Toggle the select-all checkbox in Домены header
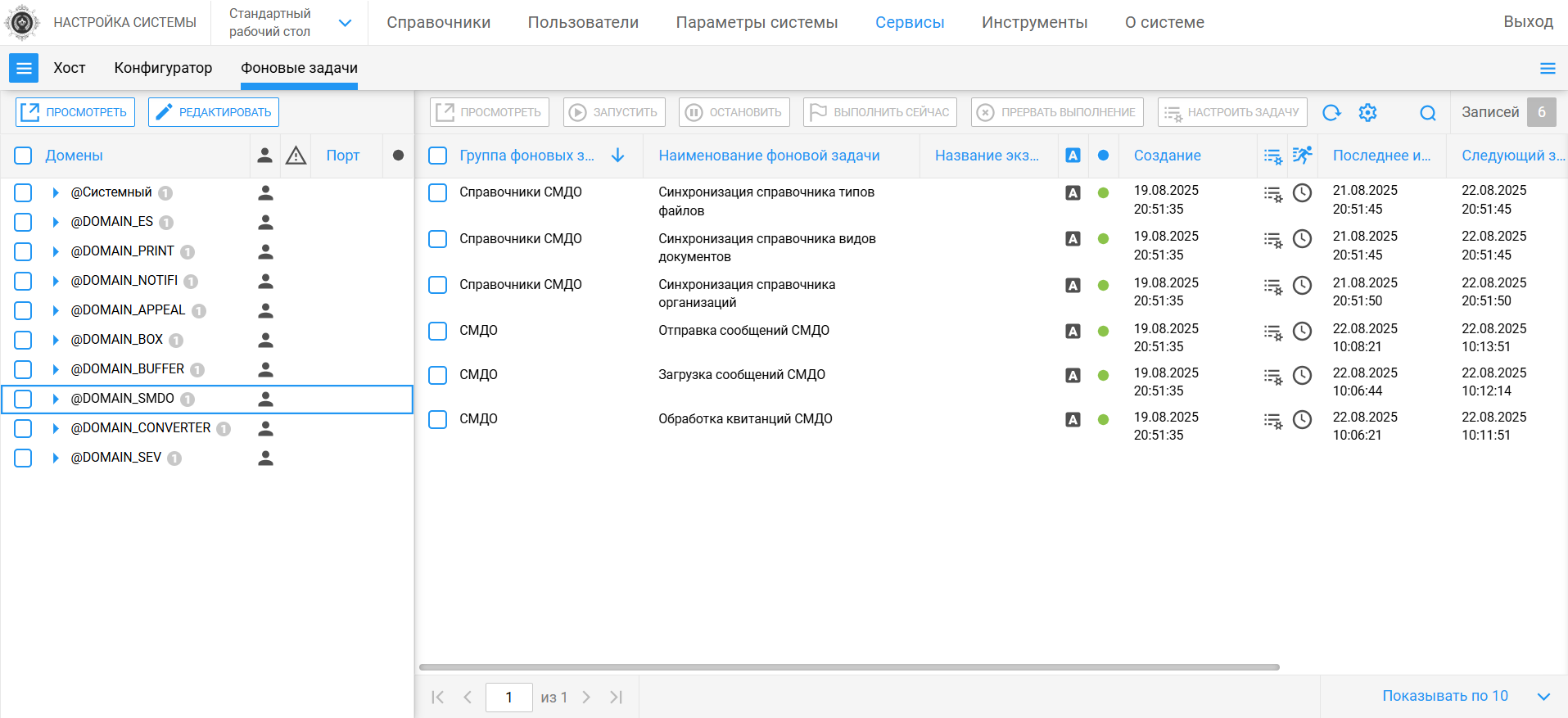Viewport: 1568px width, 718px height. click(x=23, y=156)
